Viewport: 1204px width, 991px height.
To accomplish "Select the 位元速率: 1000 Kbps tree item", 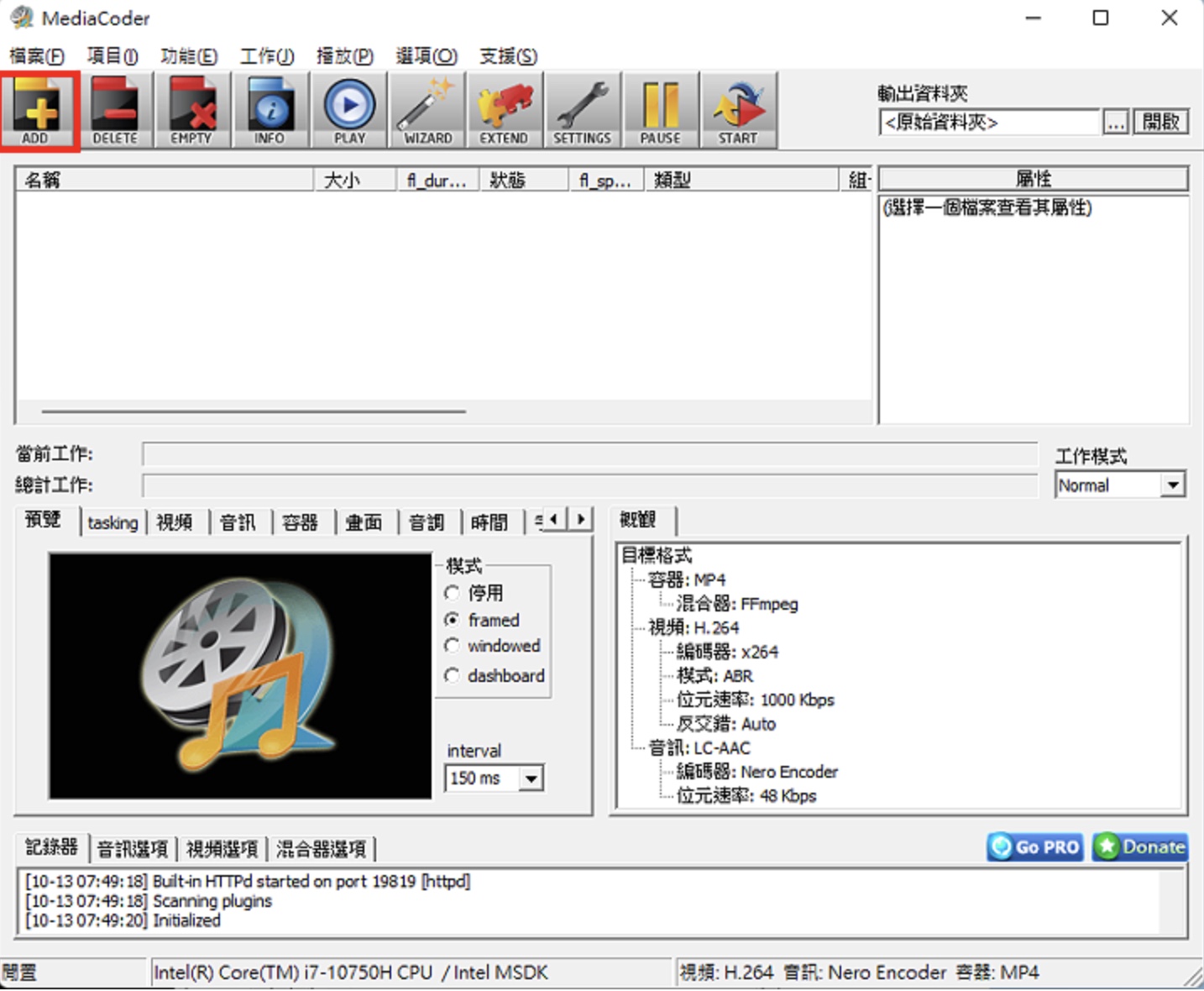I will (755, 700).
